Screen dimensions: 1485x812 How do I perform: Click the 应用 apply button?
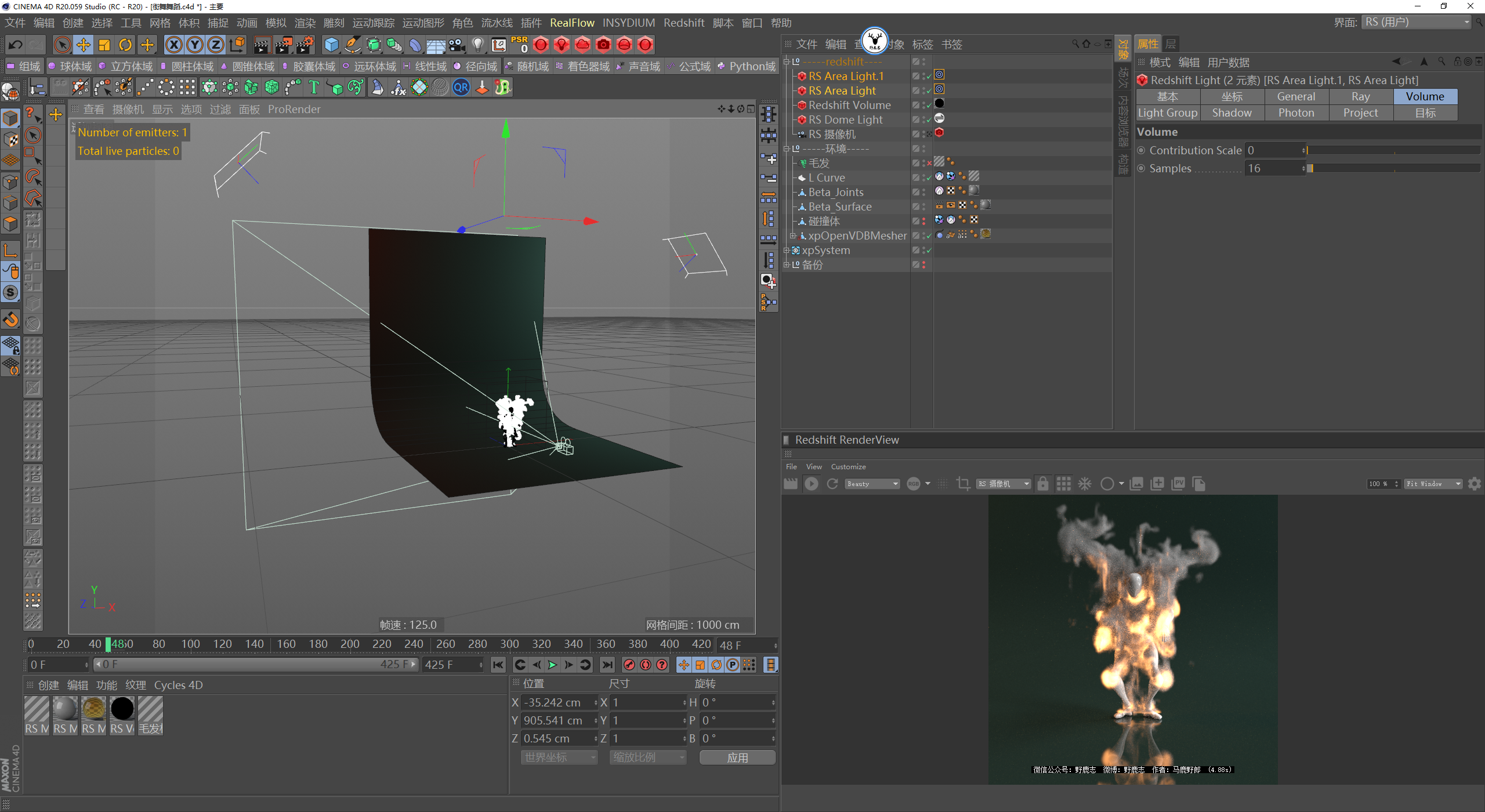point(737,757)
